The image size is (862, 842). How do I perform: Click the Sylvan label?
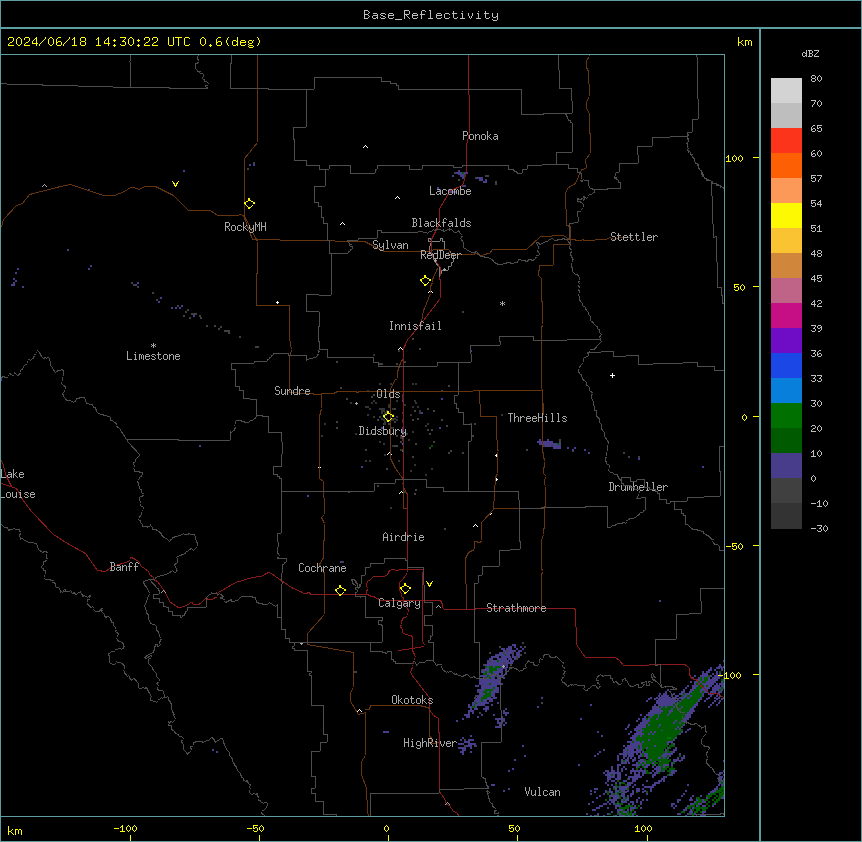(390, 245)
